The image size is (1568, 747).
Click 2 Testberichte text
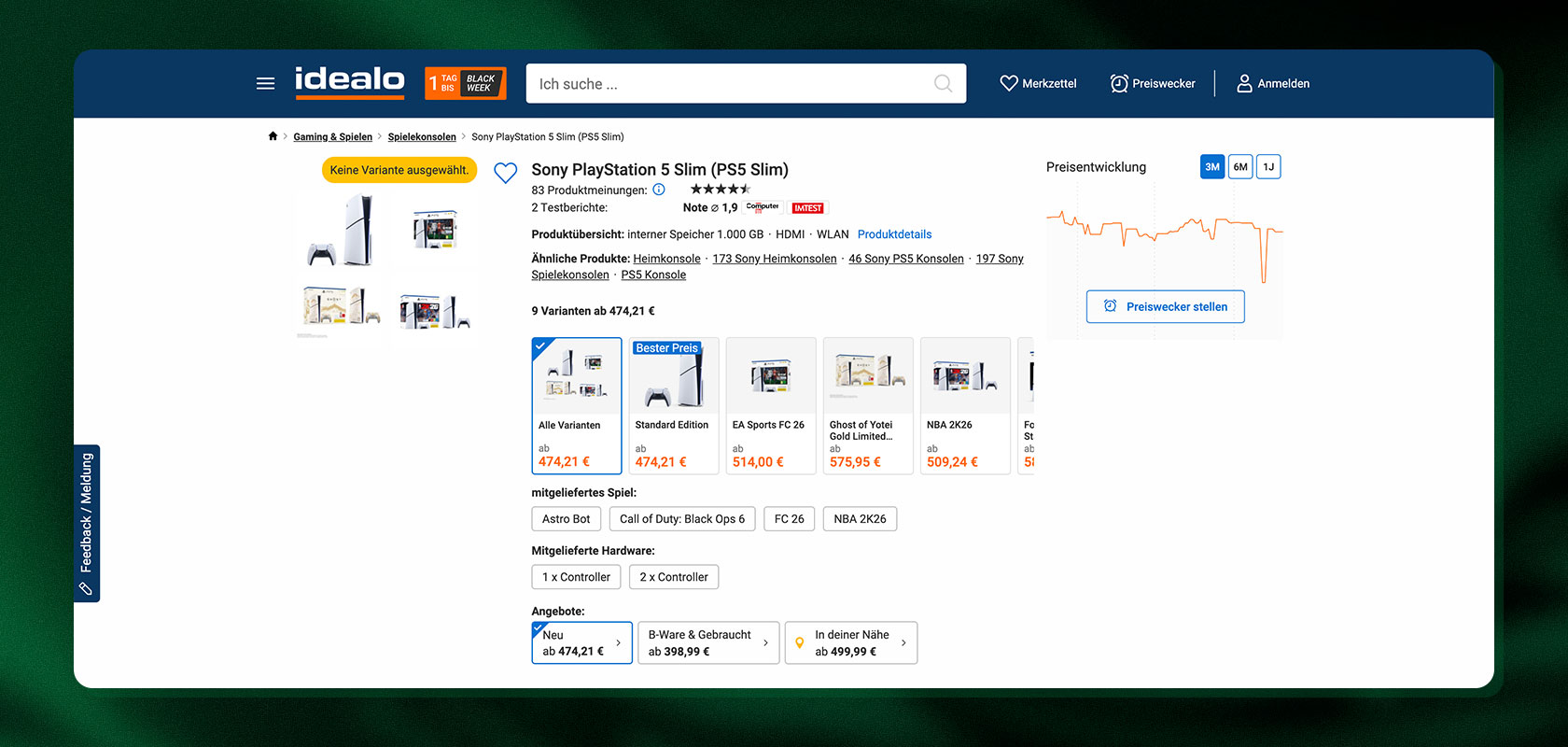(569, 207)
